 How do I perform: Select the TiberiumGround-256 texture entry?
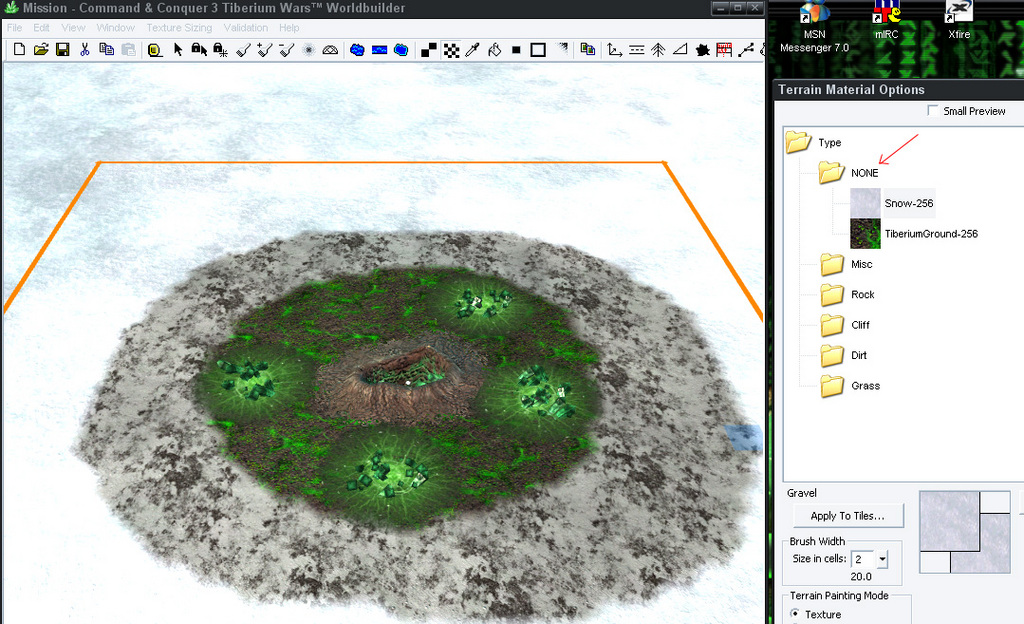pos(931,234)
